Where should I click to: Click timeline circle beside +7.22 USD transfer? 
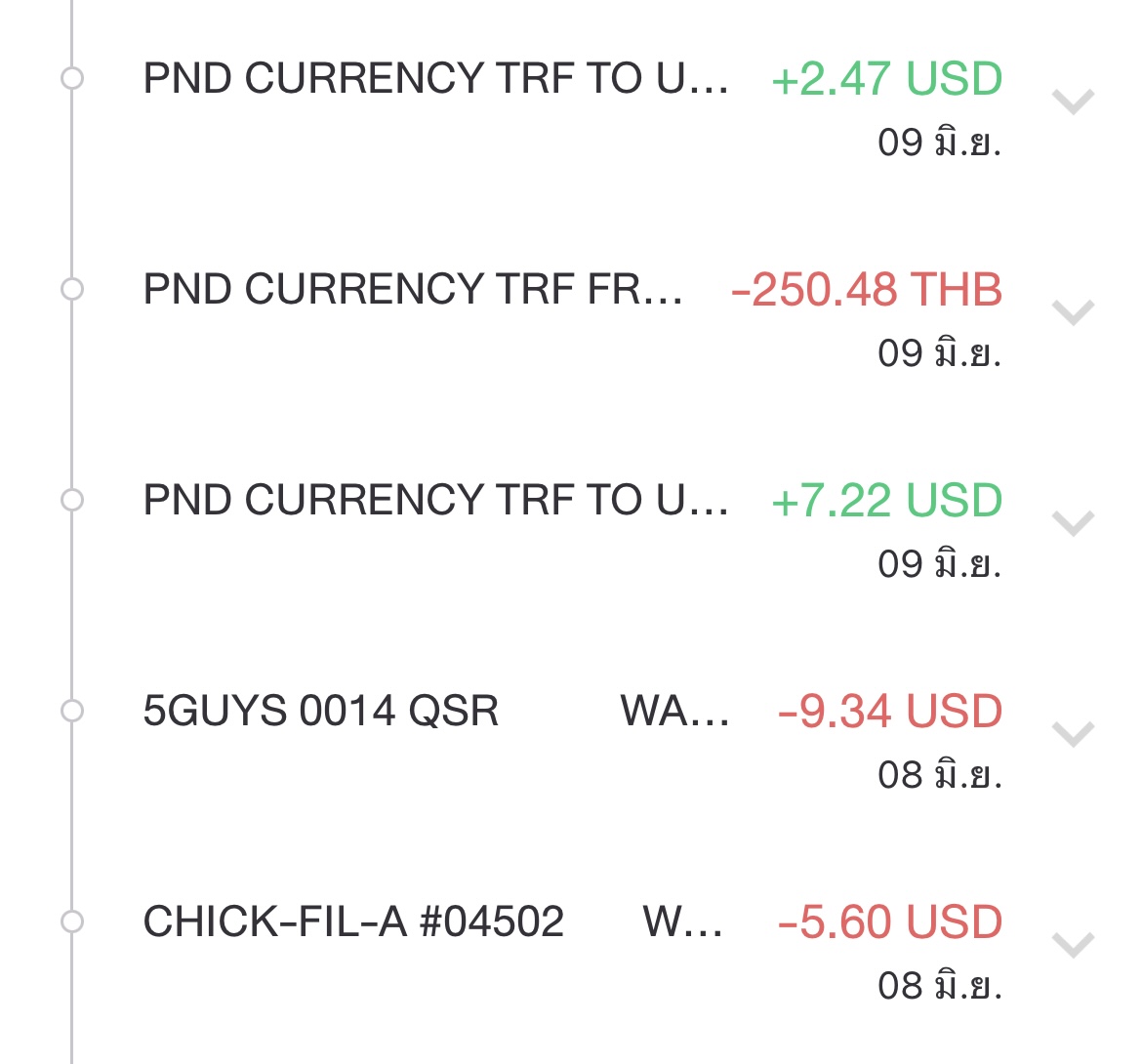pos(72,500)
